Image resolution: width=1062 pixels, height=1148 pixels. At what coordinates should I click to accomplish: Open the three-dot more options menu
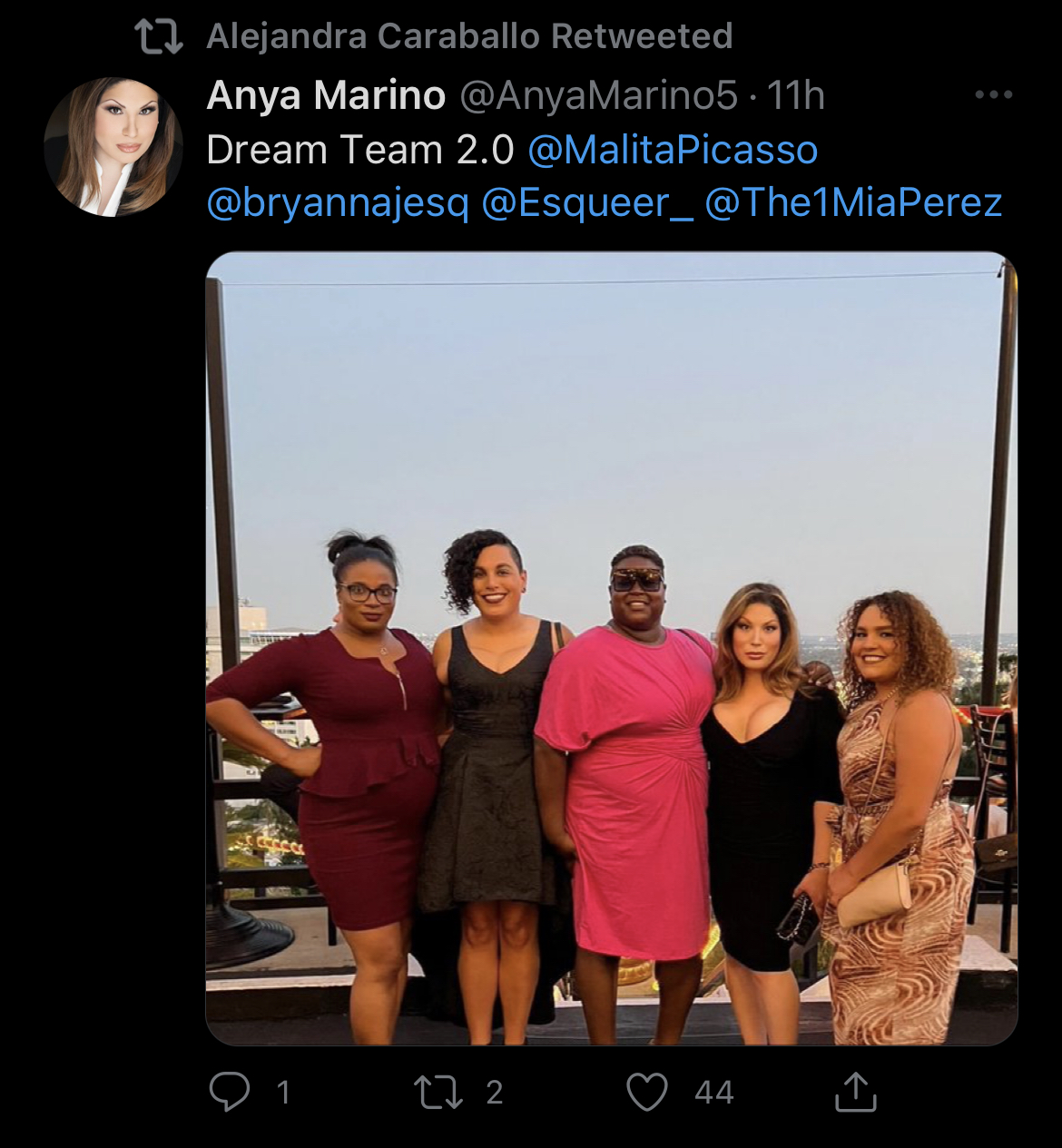click(x=993, y=94)
